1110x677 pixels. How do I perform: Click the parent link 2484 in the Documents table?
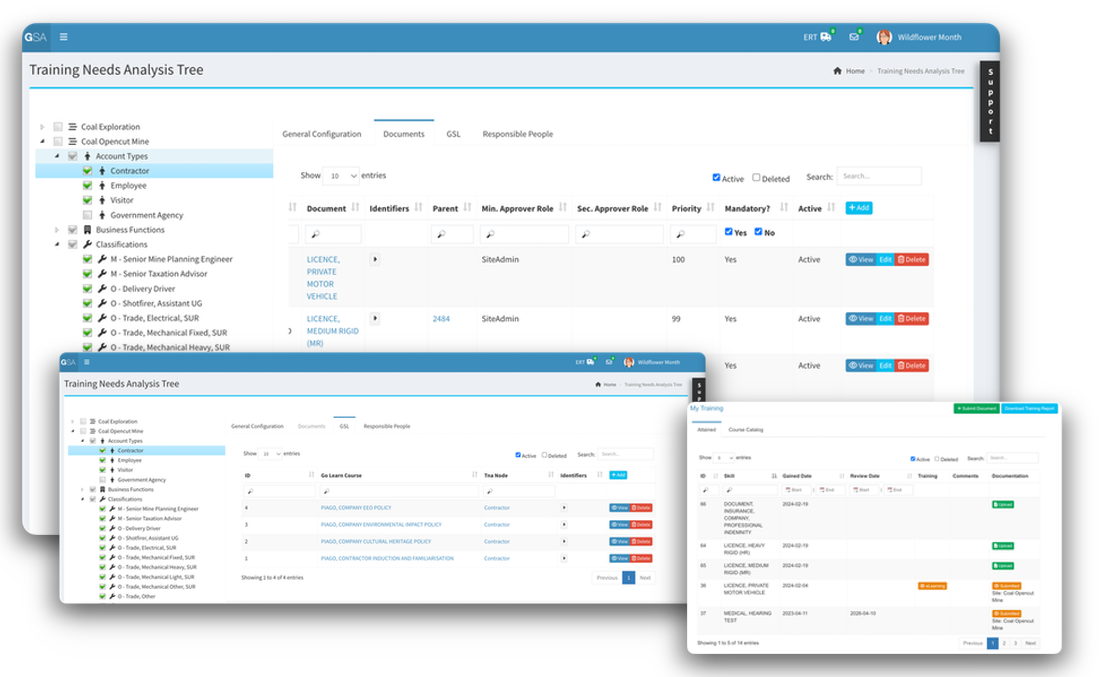click(441, 319)
